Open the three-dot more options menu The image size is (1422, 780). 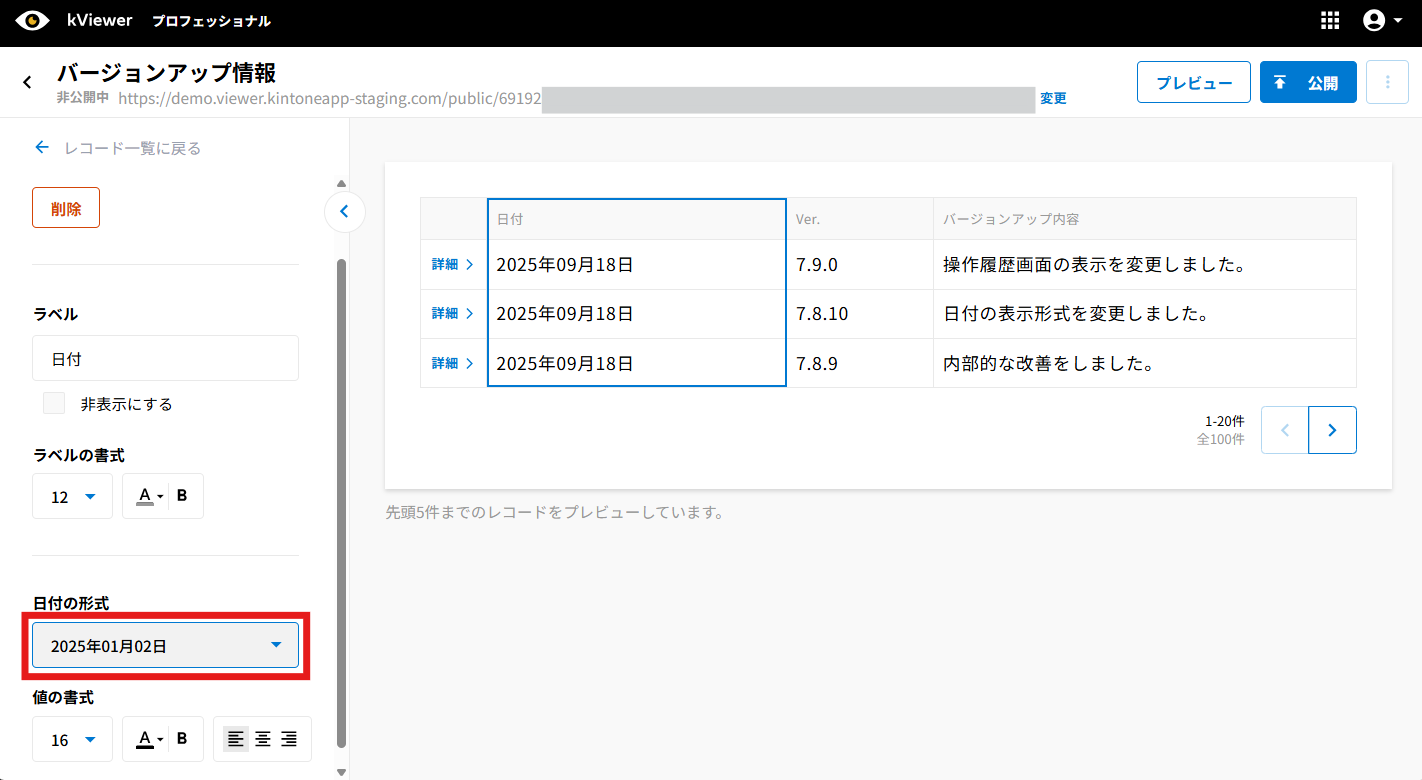[x=1387, y=82]
